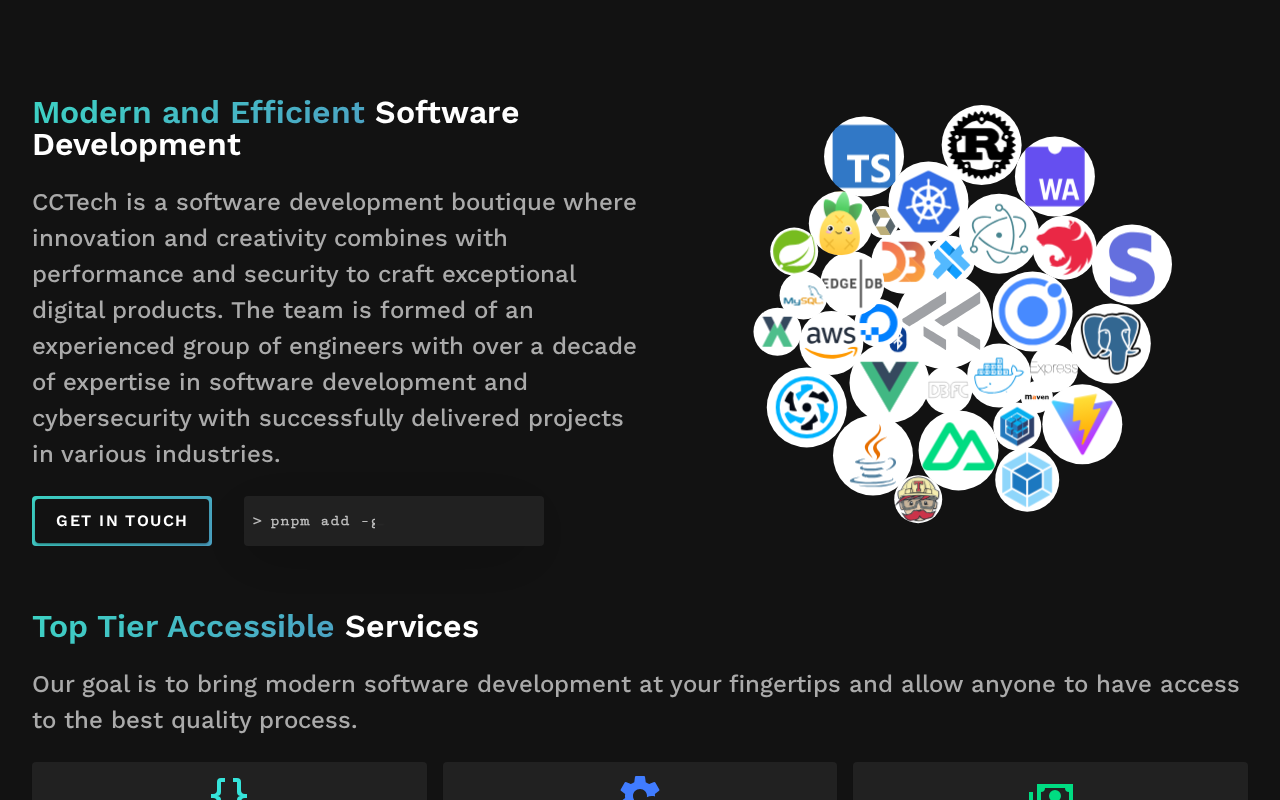The width and height of the screenshot is (1280, 800).
Task: Select the Express logo bubble
Action: (x=1054, y=368)
